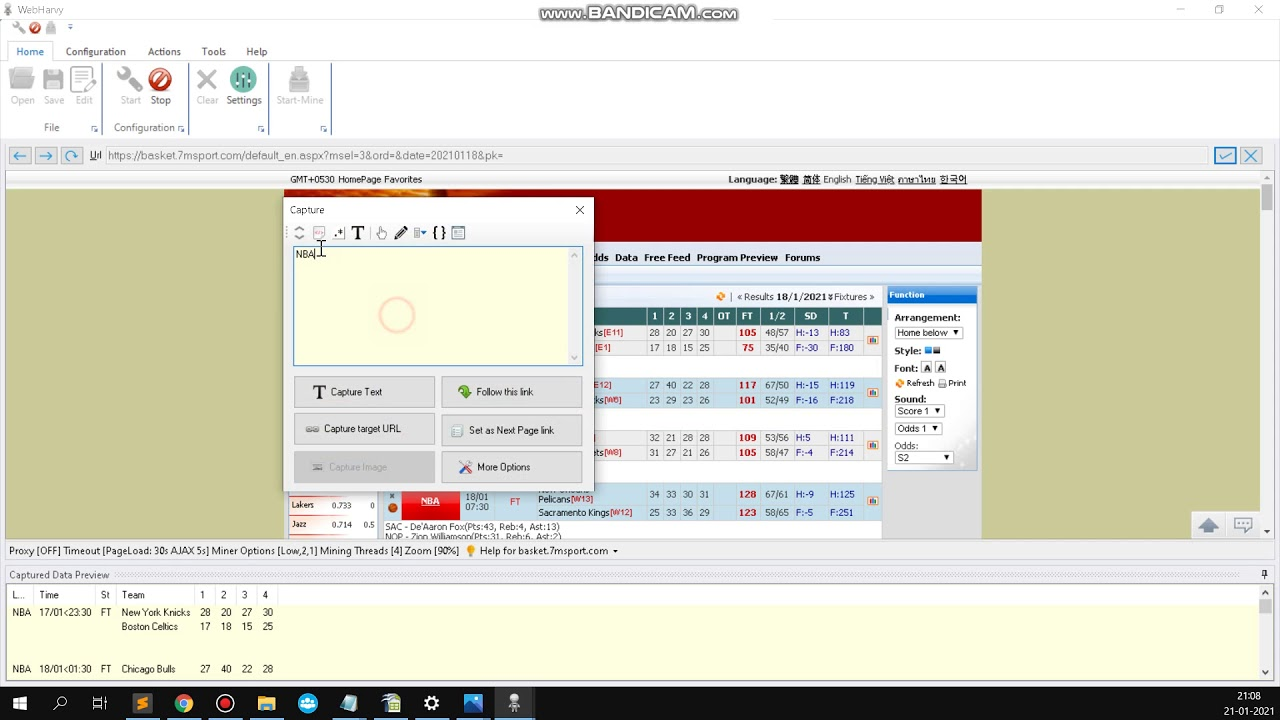Click the blue checkmark navigate button
Image resolution: width=1280 pixels, height=720 pixels.
[x=1225, y=155]
